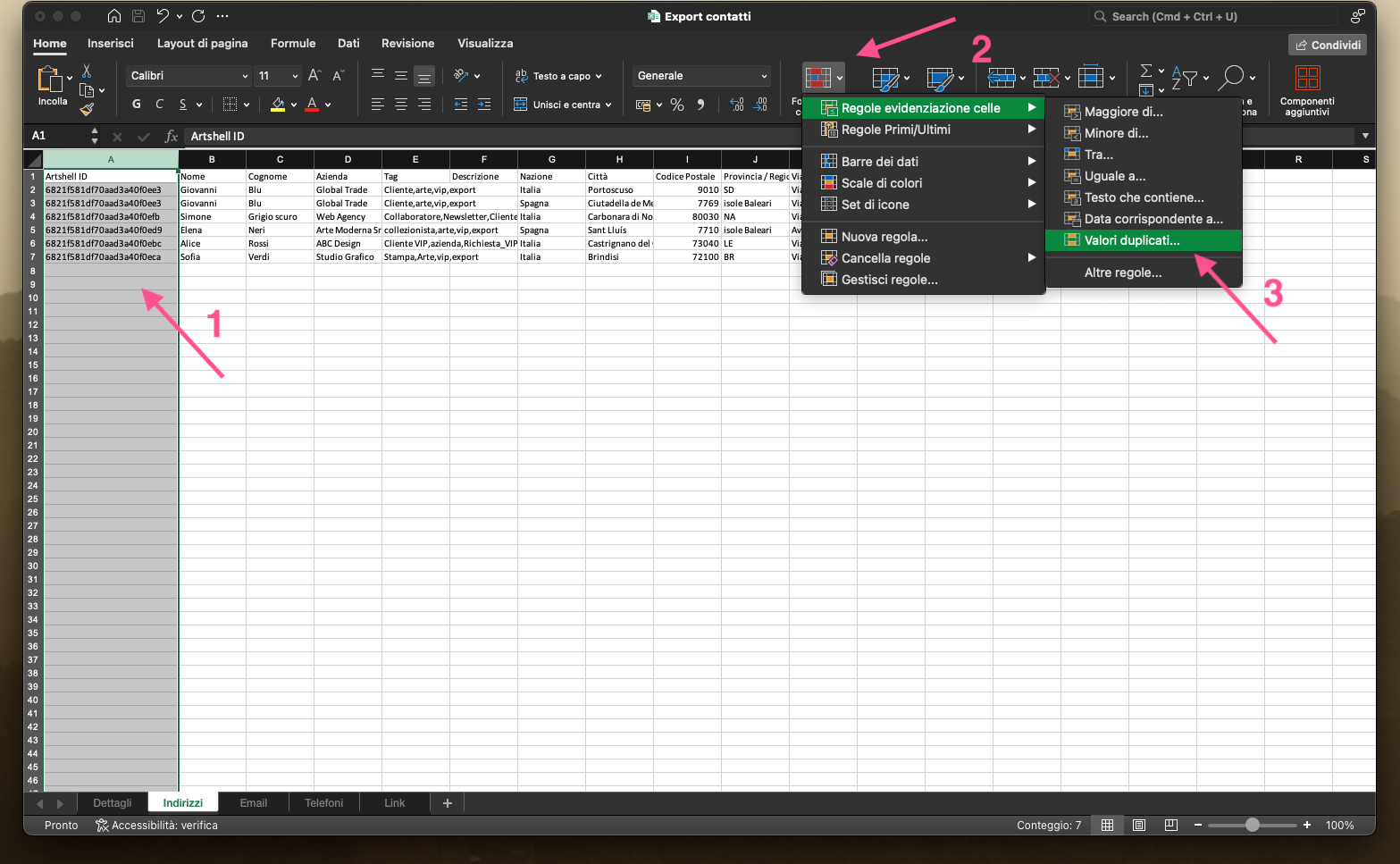The width and height of the screenshot is (1400, 864).
Task: Open the conditional formatting icon
Action: [818, 78]
